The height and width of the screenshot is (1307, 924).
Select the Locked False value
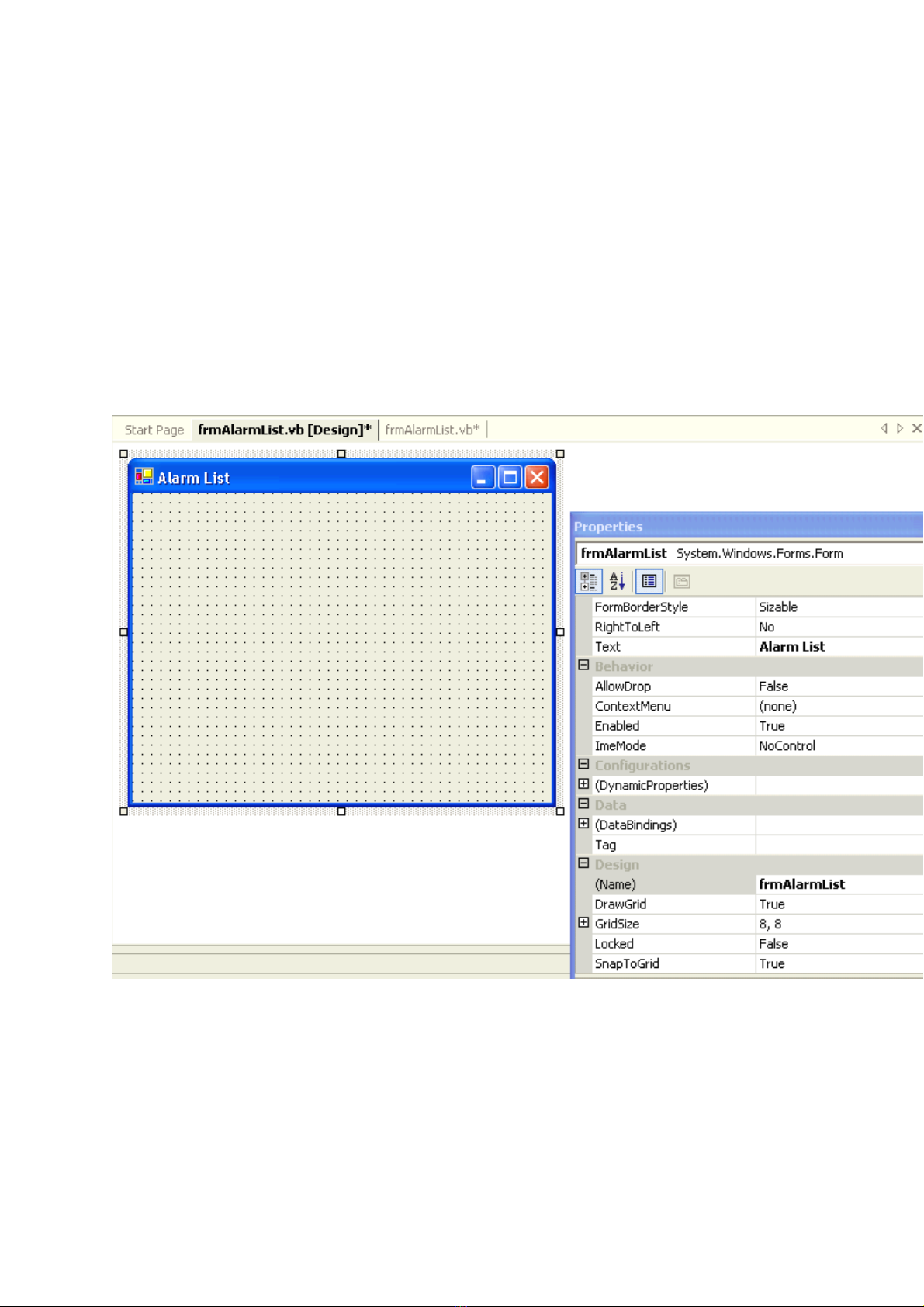coord(773,944)
